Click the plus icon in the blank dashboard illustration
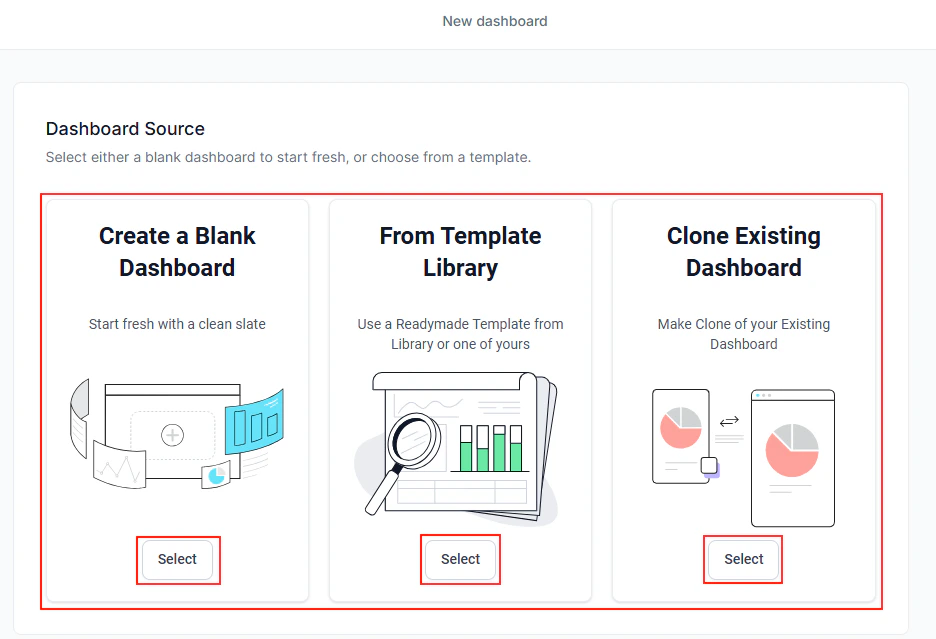 pyautogui.click(x=173, y=434)
